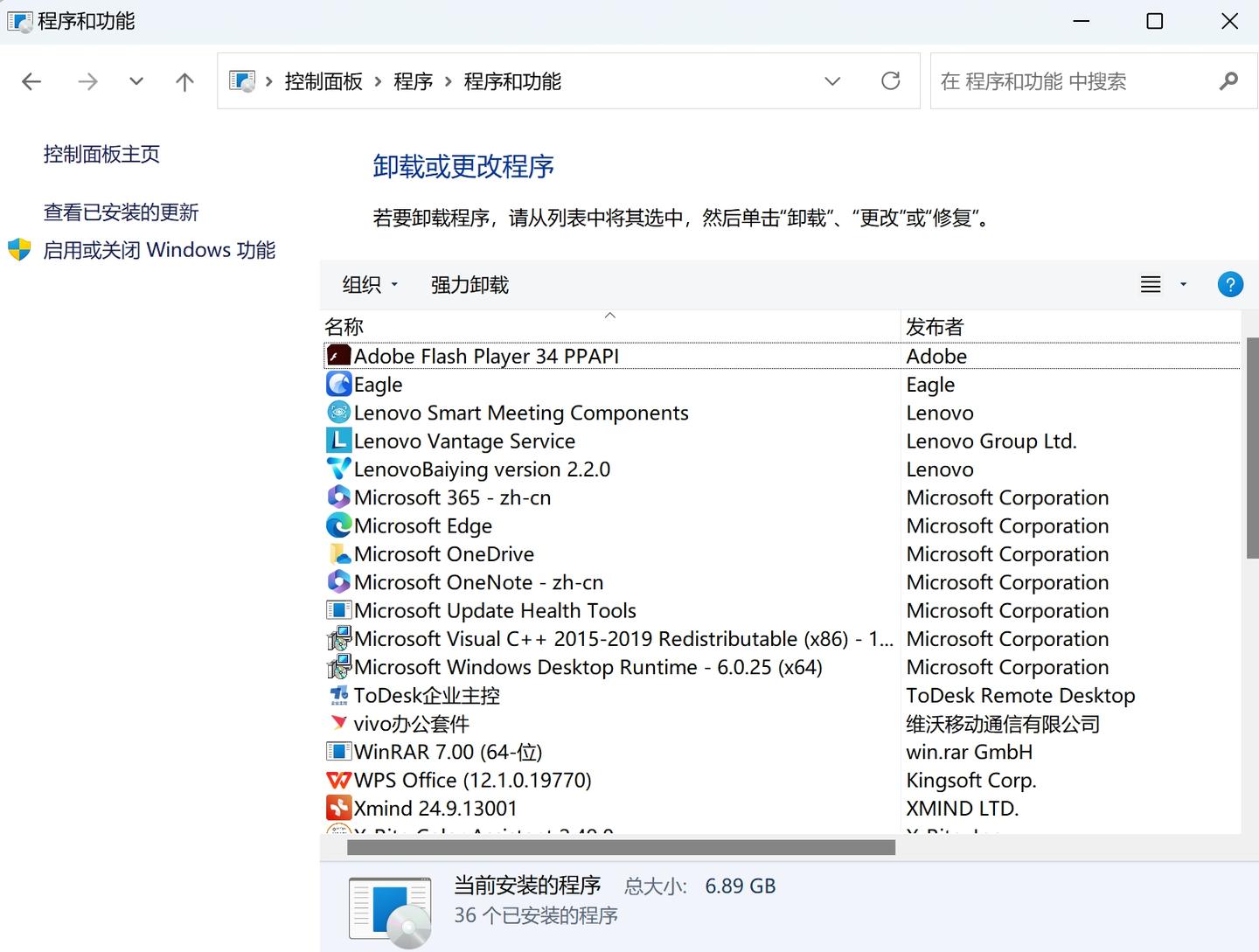The image size is (1259, 952).
Task: Select Microsoft OneDrive program name
Action: (x=444, y=553)
